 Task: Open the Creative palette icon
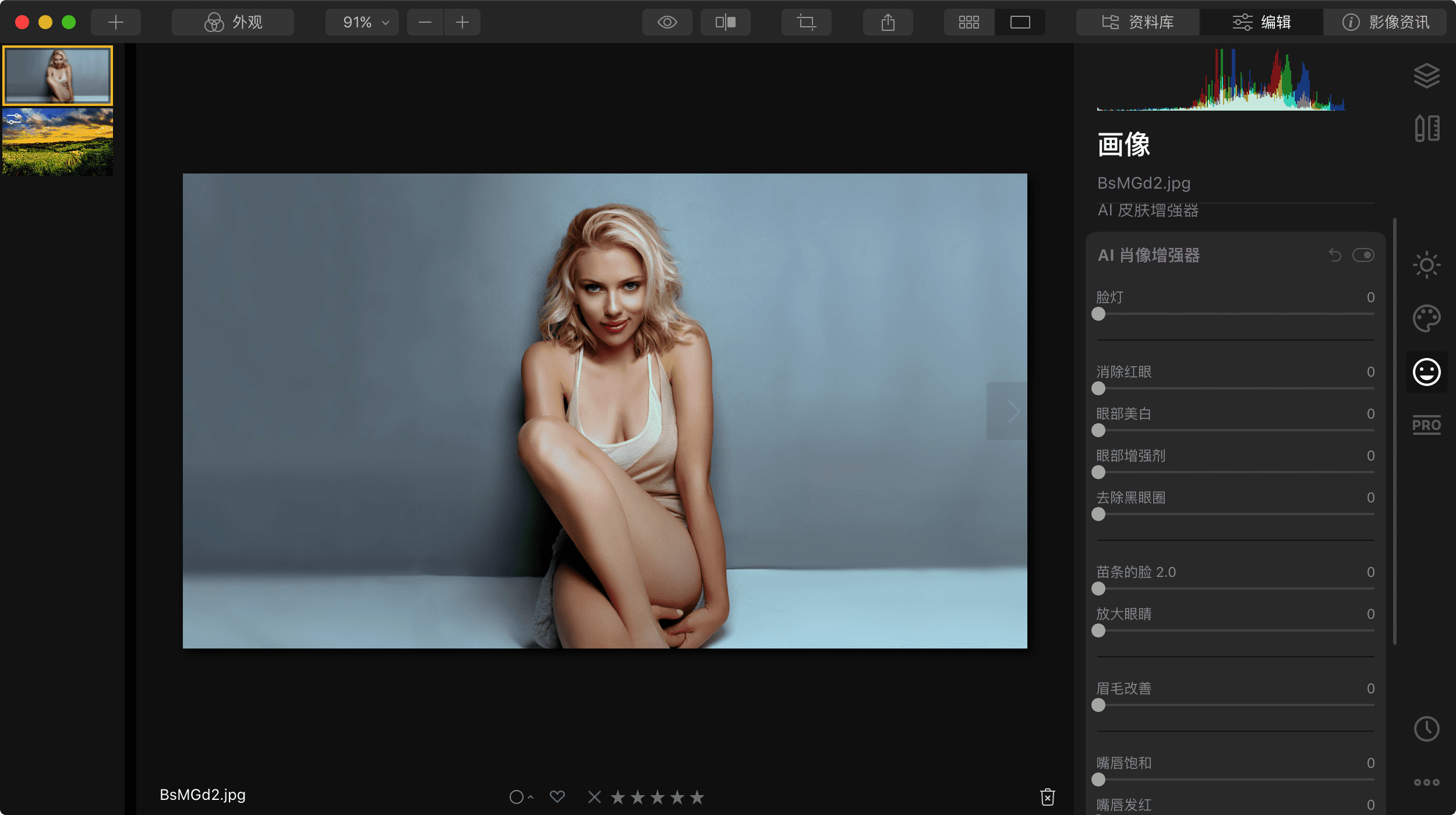(1426, 318)
